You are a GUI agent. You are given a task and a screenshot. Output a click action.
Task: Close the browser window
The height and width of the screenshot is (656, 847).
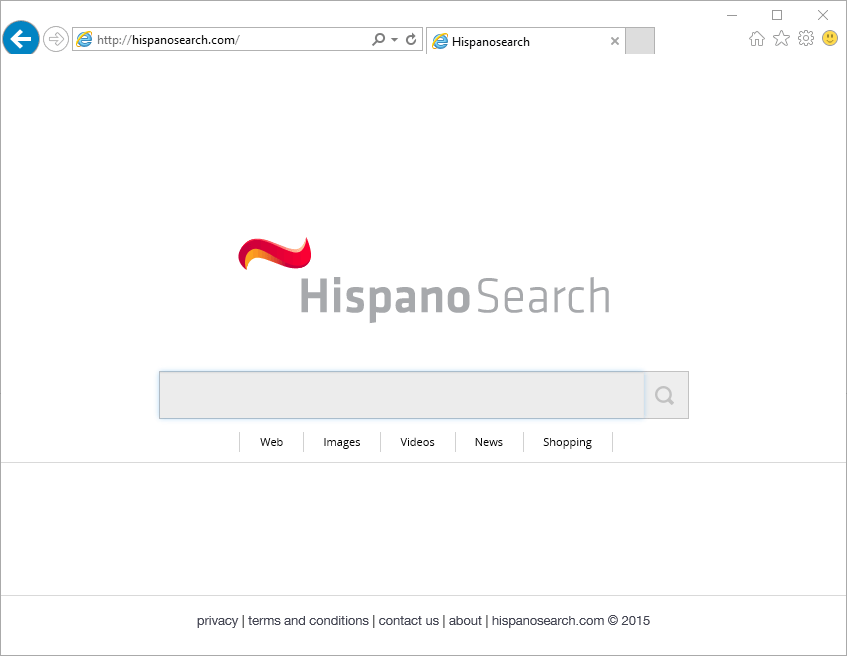pyautogui.click(x=823, y=15)
